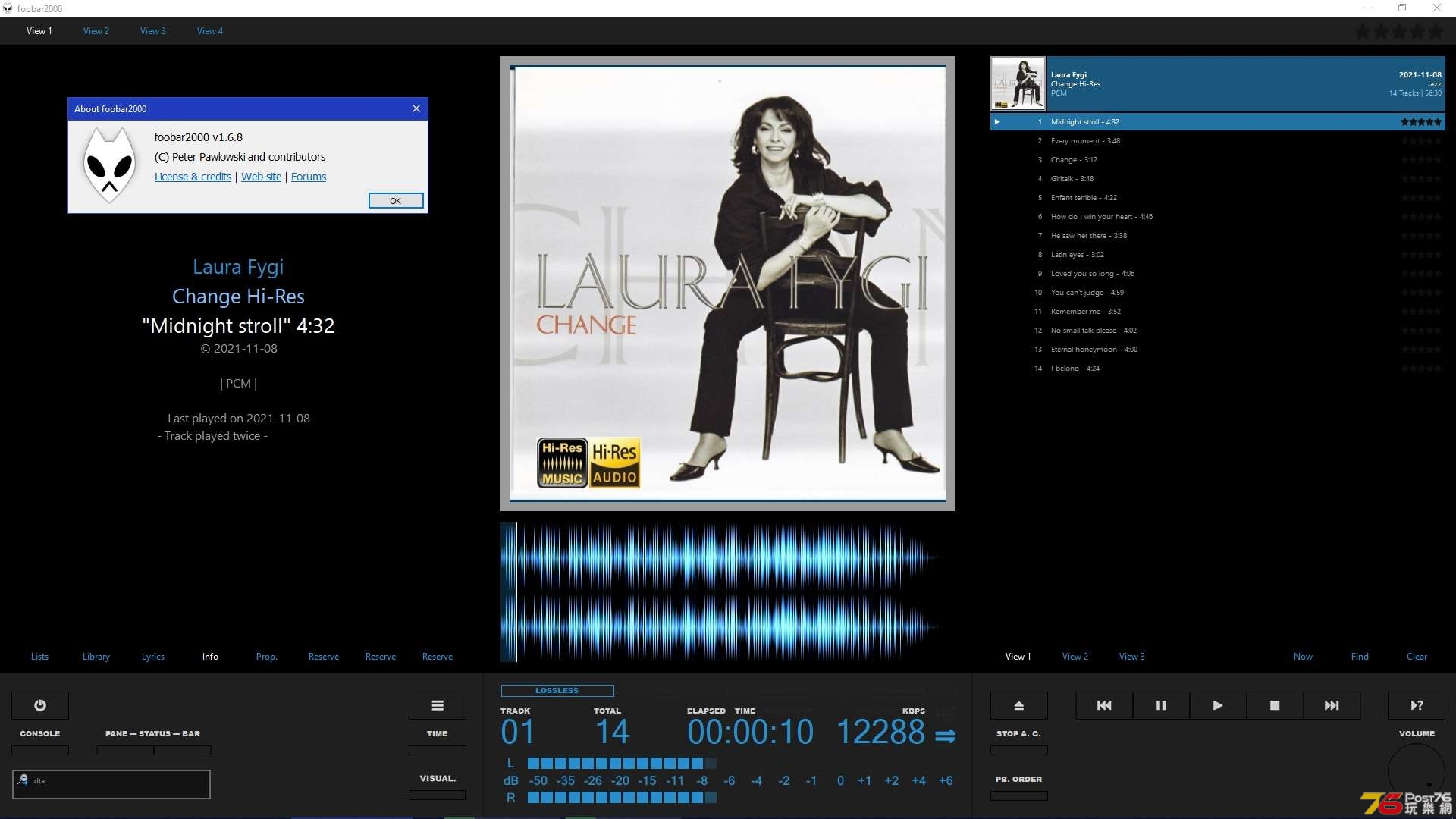Select playlist View 3 tab
This screenshot has height=819, width=1456.
[x=1132, y=657]
